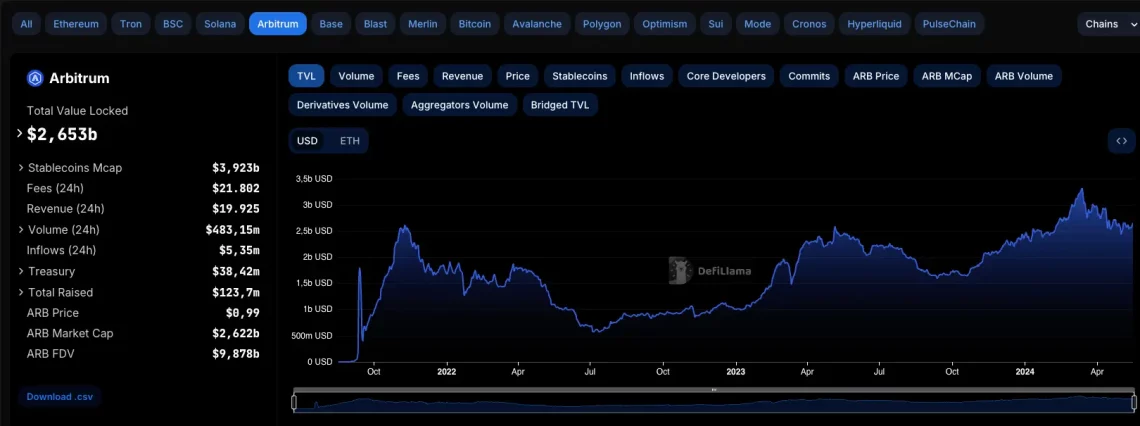The width and height of the screenshot is (1140, 426).
Task: Click the Revenue (24h) value $19.925
Action: [236, 209]
